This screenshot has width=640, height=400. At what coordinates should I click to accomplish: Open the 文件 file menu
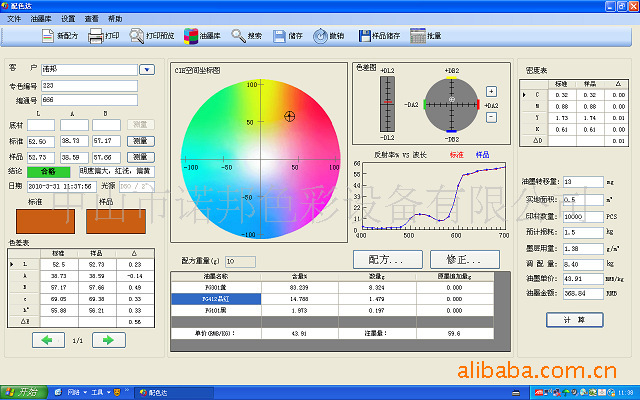[x=14, y=19]
